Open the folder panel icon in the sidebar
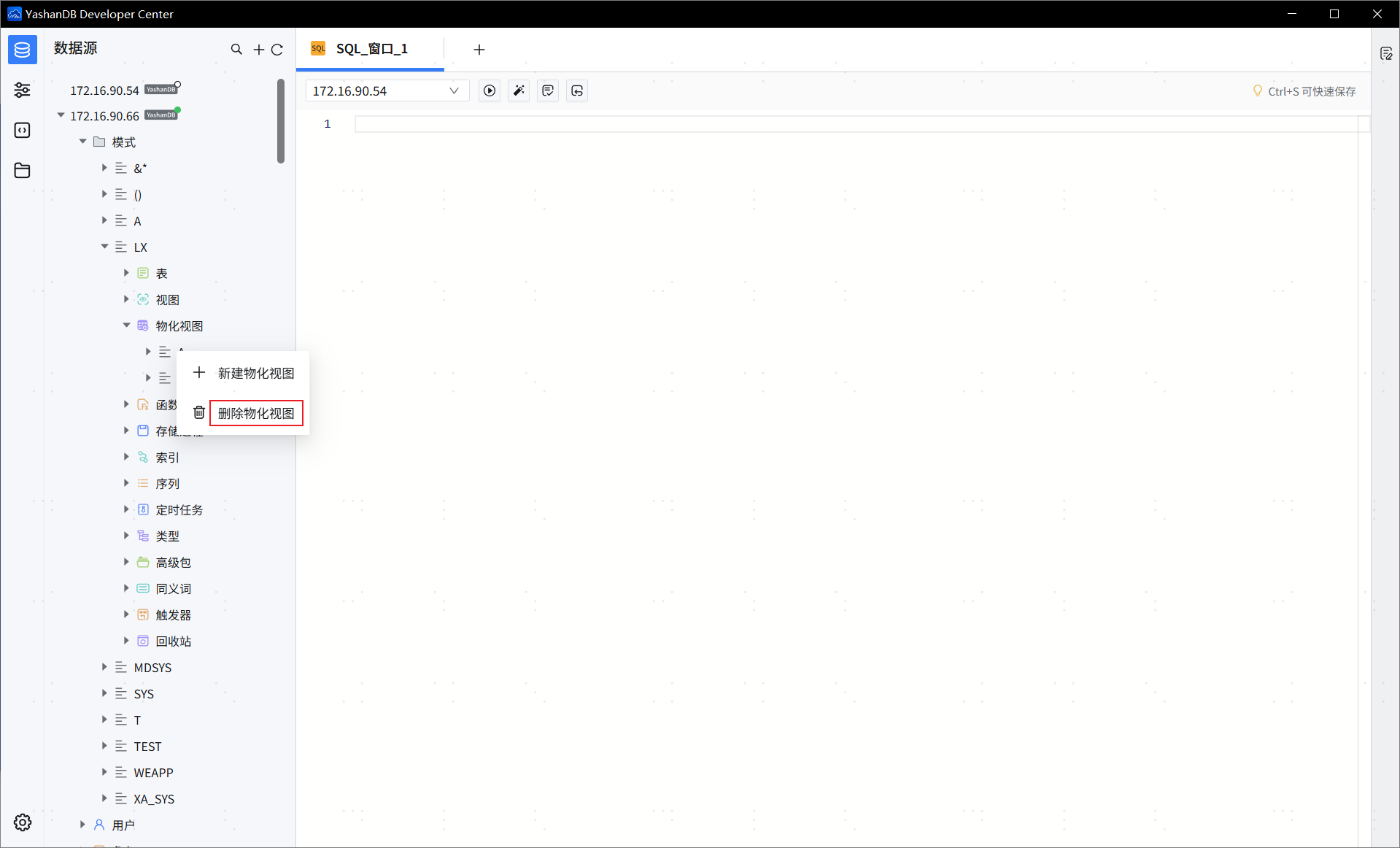 (x=22, y=170)
